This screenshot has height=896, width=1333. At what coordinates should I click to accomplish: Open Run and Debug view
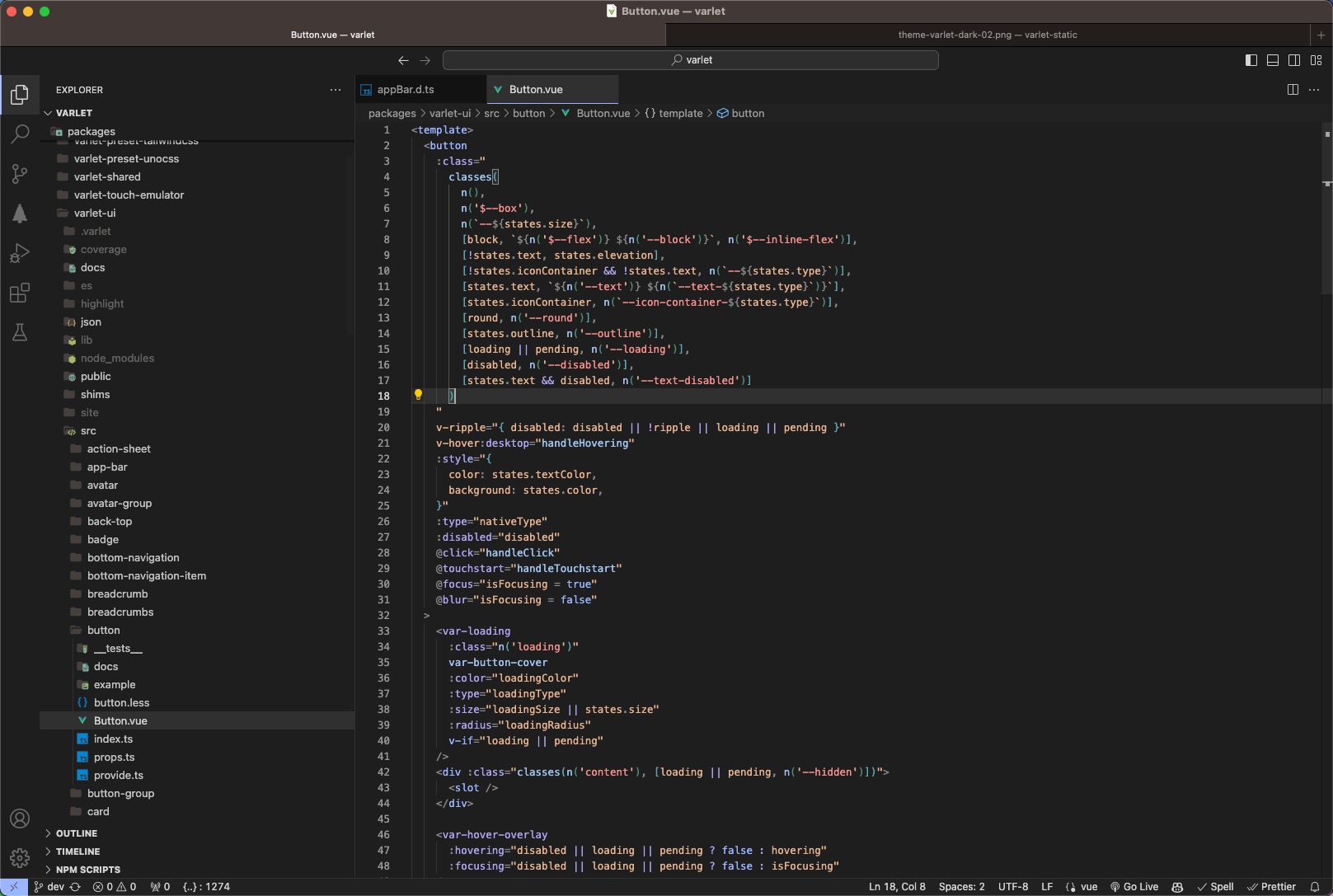click(20, 253)
